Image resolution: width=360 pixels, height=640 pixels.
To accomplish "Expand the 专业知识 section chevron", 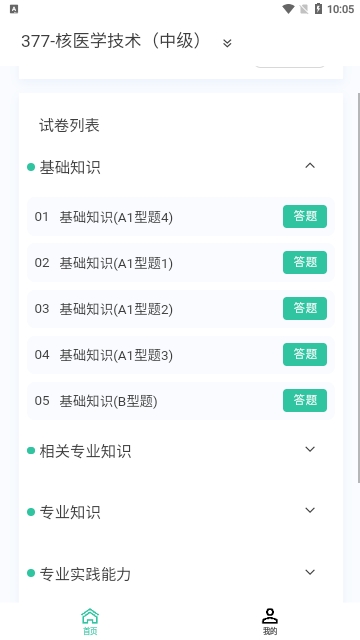I will 310,510.
